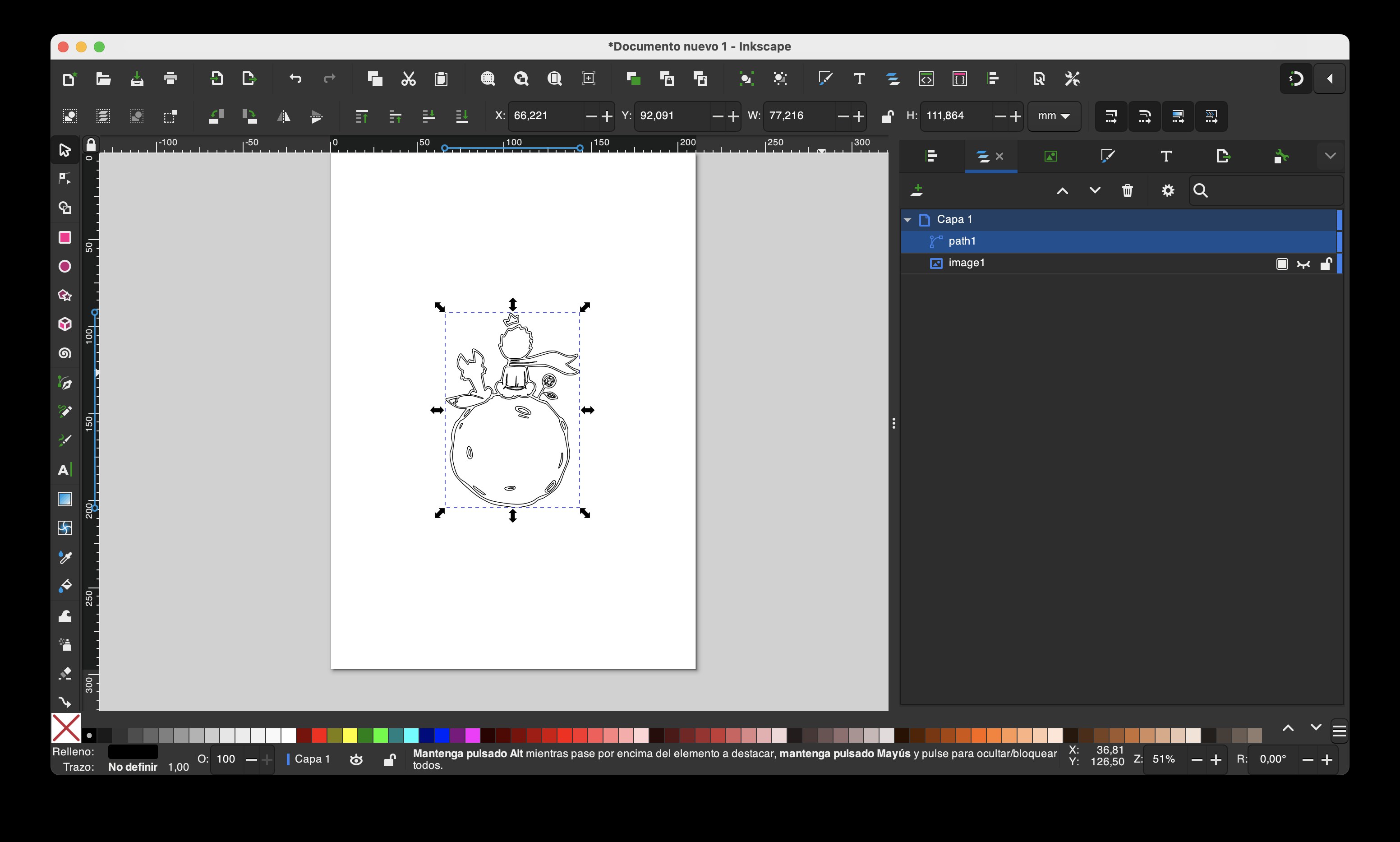Viewport: 1400px width, 842px height.
Task: Select the 3D box tool
Action: [64, 324]
